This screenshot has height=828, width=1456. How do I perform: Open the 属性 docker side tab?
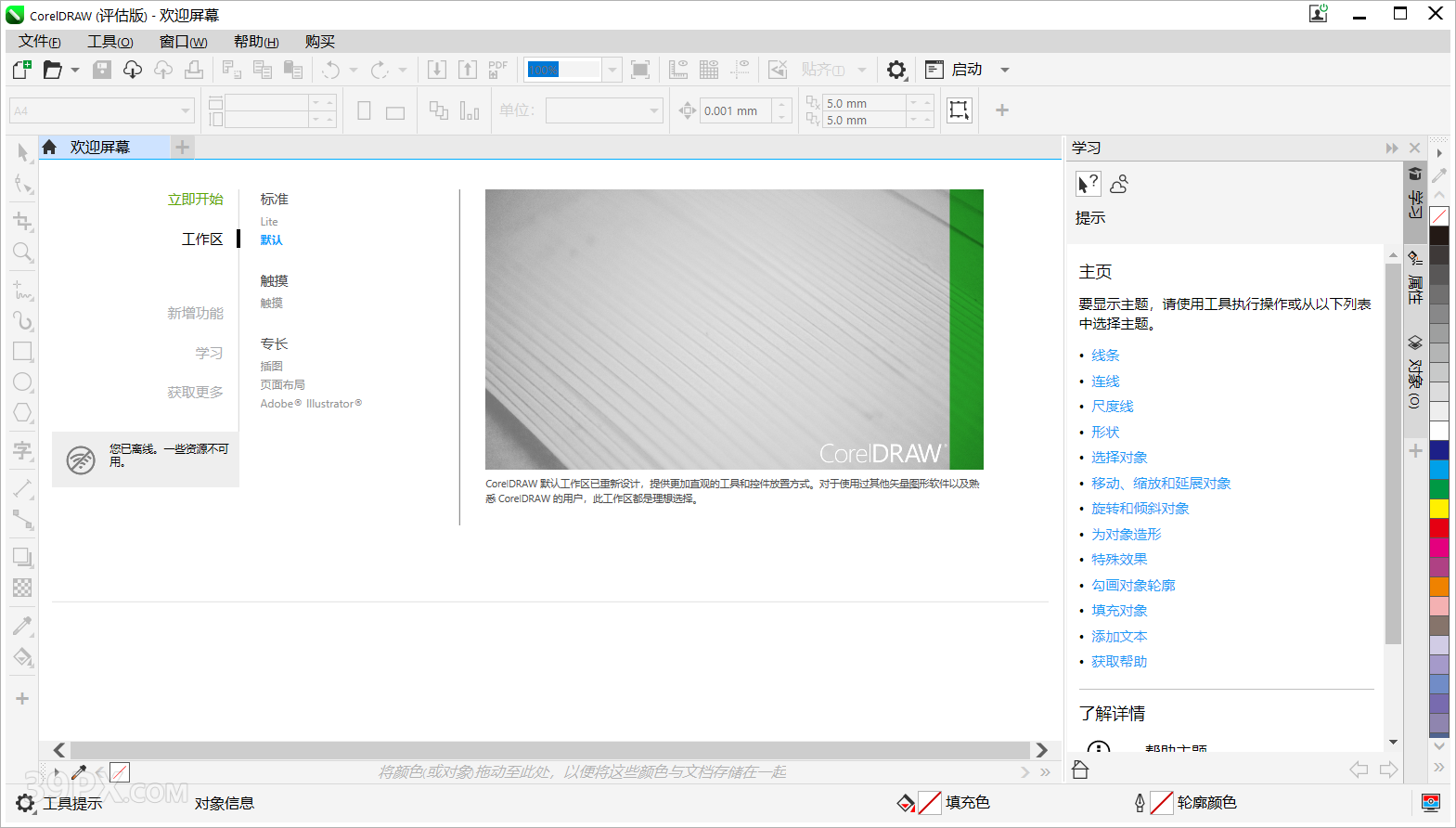[x=1415, y=278]
